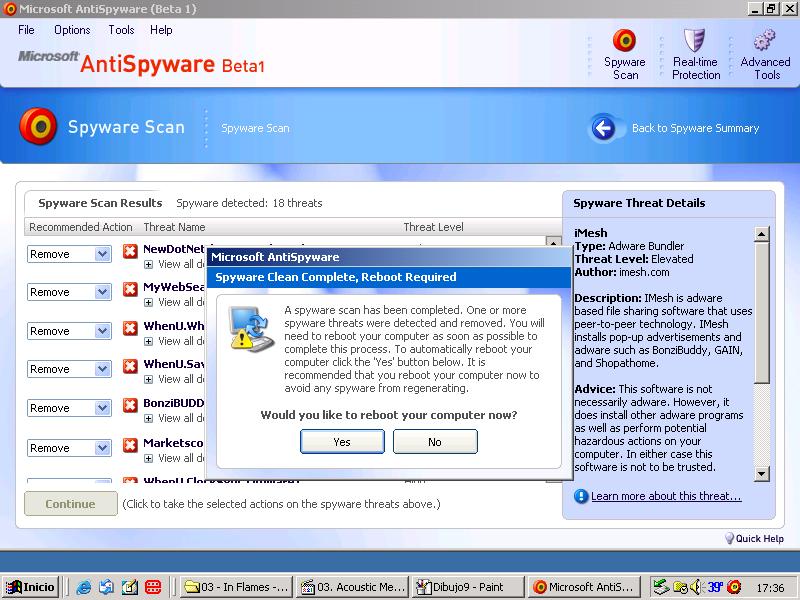Click the large Spyware Scan bullseye logo

pos(38,126)
